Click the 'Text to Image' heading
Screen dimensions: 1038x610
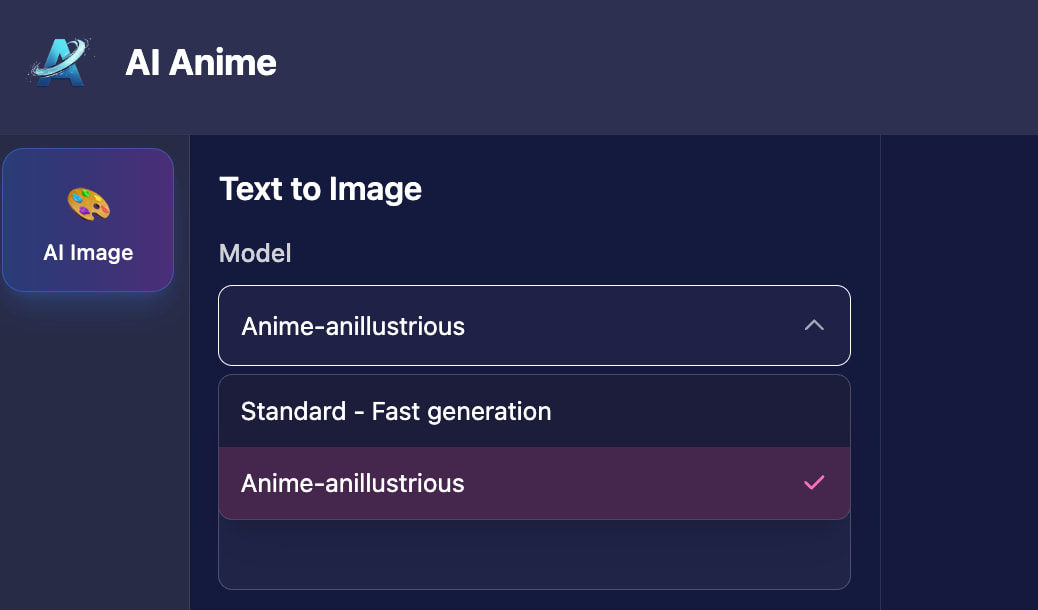(320, 189)
